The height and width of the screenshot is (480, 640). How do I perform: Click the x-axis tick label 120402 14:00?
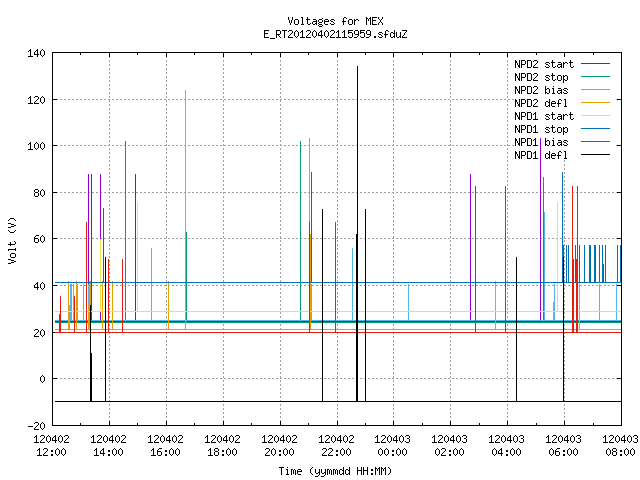(x=109, y=446)
